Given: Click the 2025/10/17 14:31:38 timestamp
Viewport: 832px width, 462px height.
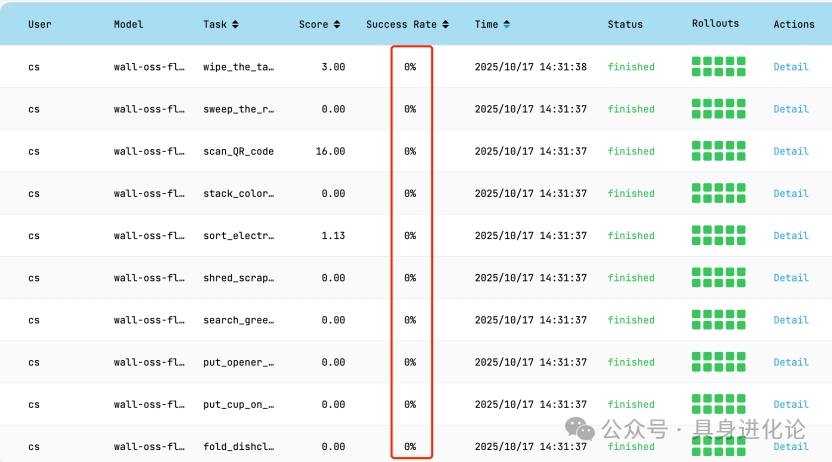Looking at the screenshot, I should point(530,67).
